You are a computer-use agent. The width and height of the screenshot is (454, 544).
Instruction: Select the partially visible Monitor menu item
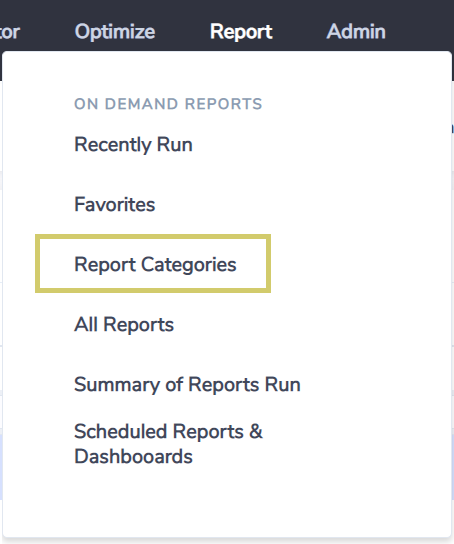coord(10,32)
